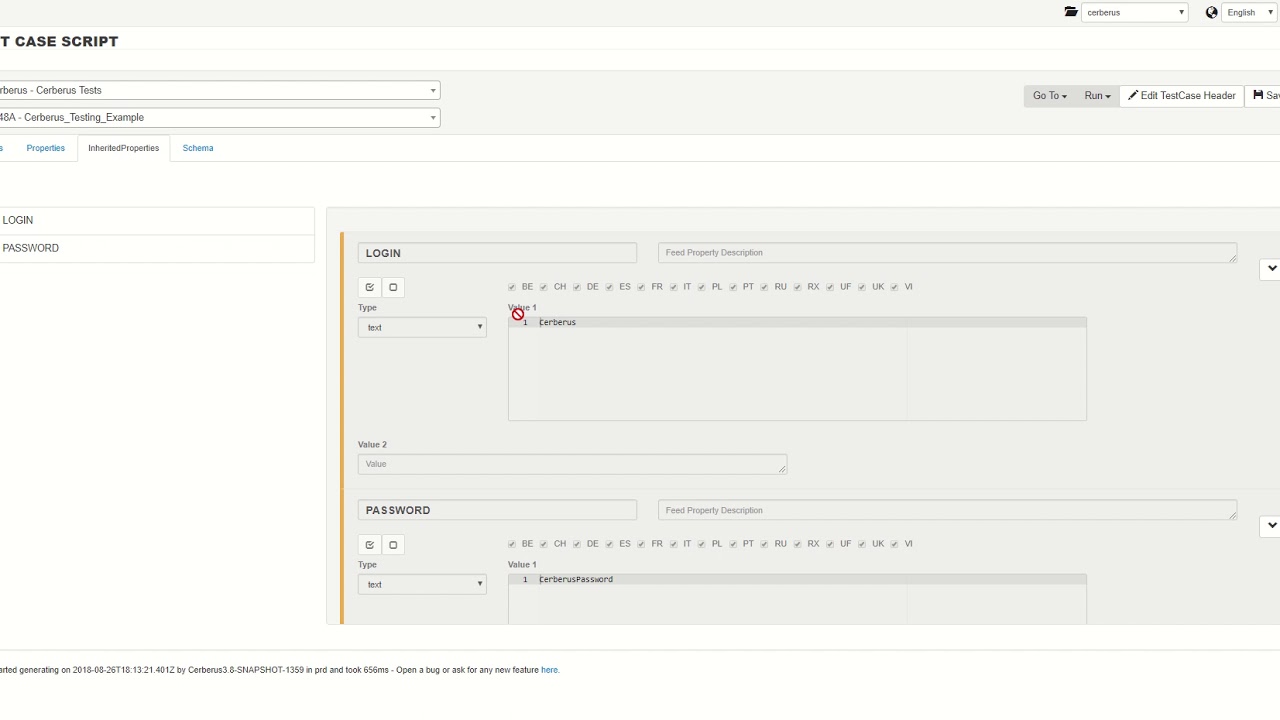The height and width of the screenshot is (720, 1280).
Task: Click the unselect-all countries icon under LOGIN
Action: 393,287
